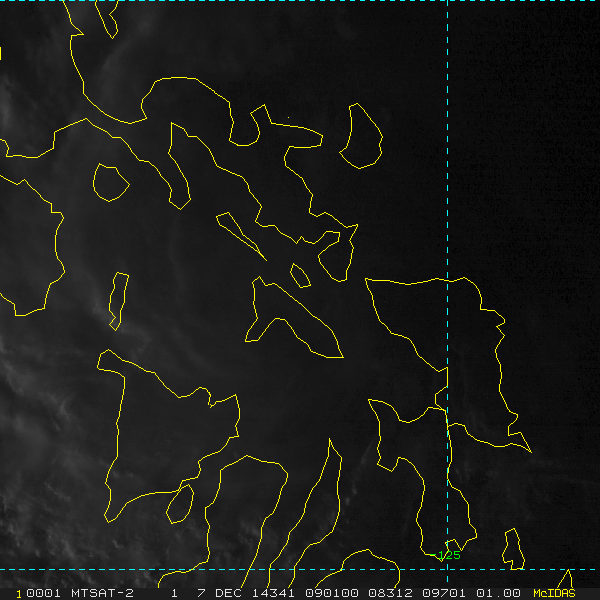
Task: Click the MTSAT-2 satellite name in status bar
Action: click(x=102, y=593)
